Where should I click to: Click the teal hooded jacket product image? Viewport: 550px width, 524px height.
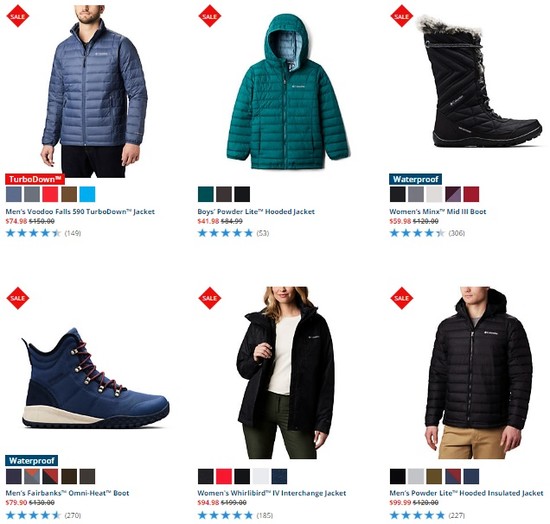(288, 92)
